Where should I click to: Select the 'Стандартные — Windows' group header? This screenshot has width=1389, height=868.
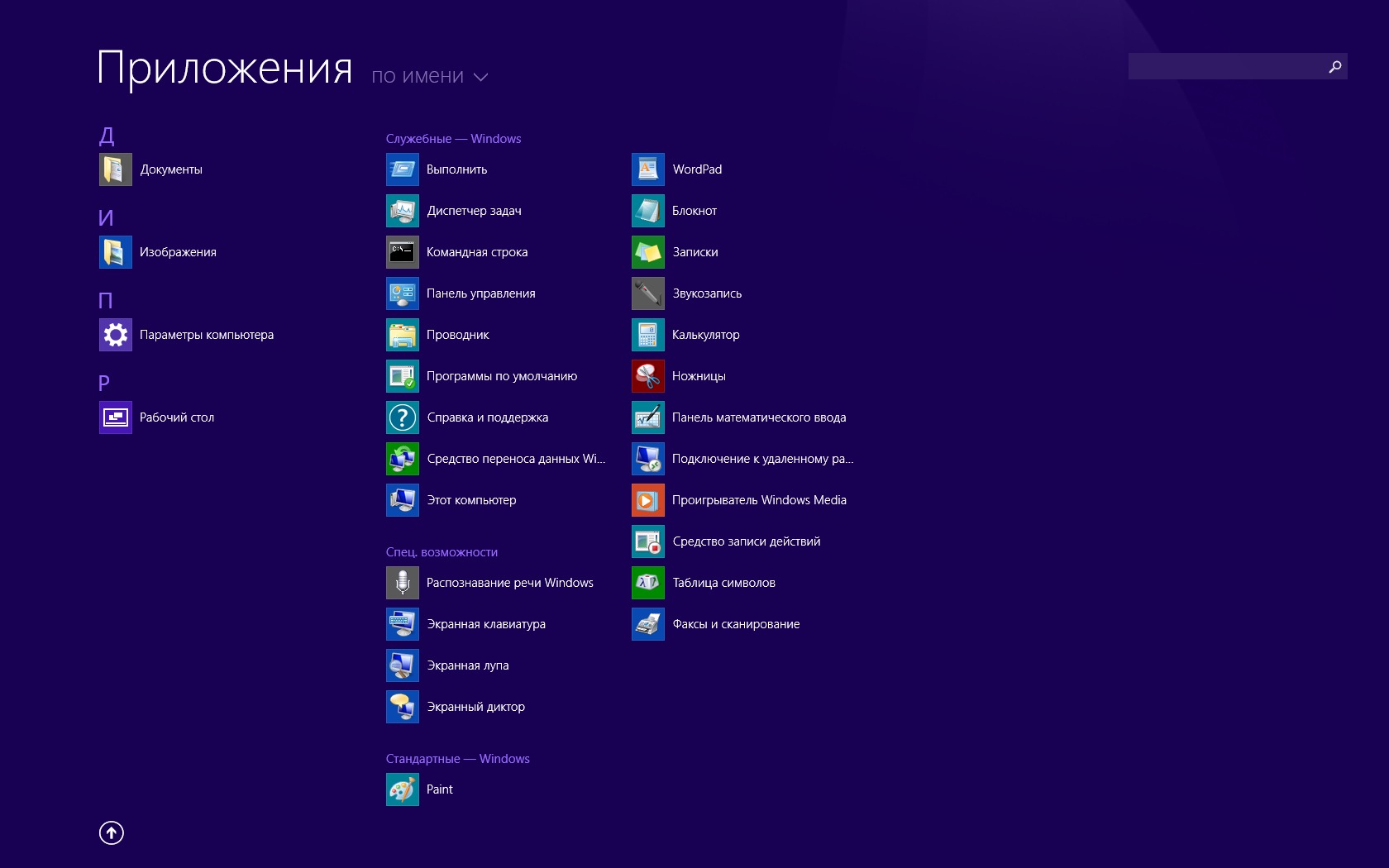[x=457, y=759]
